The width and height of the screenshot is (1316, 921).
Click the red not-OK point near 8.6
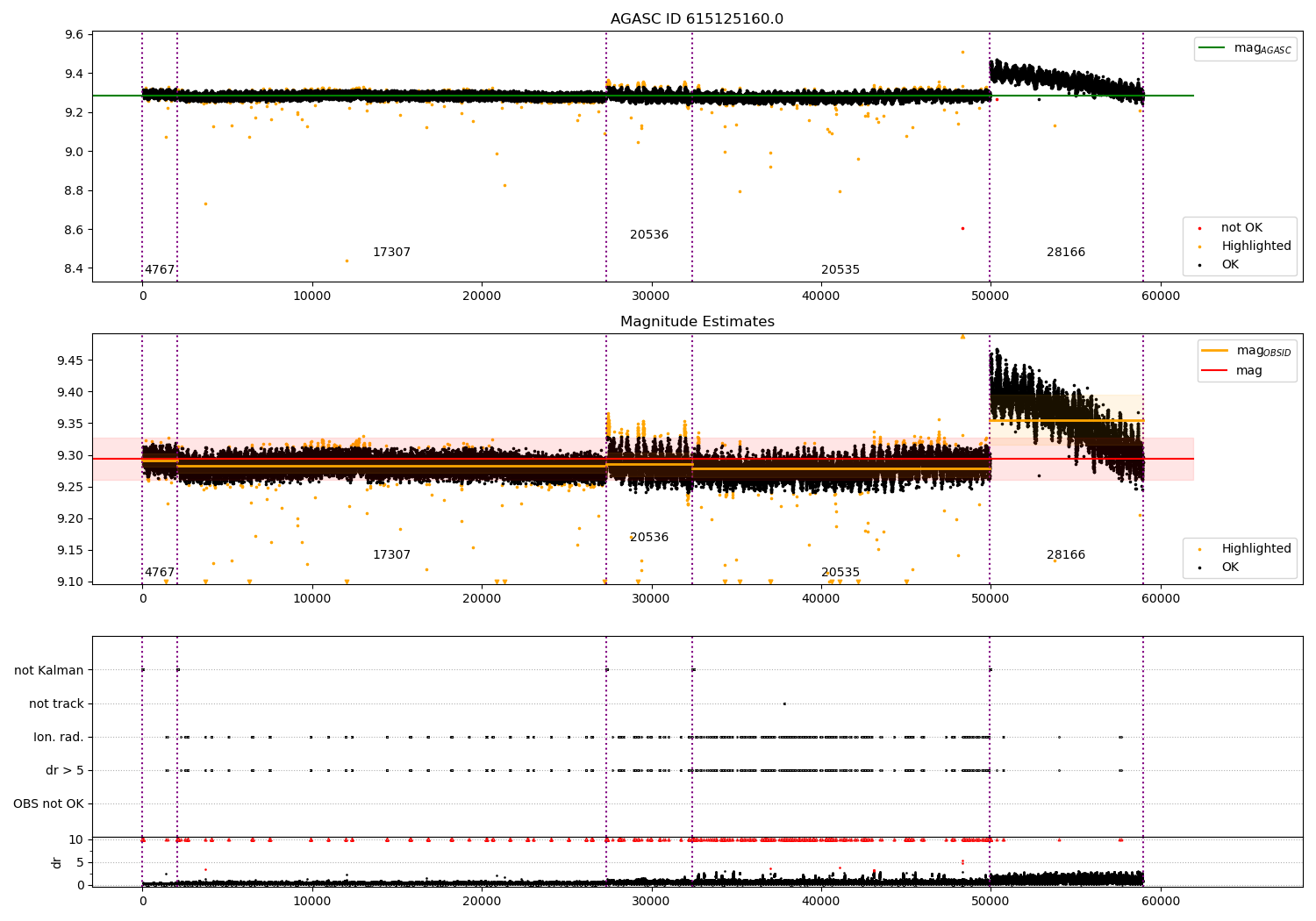click(962, 228)
